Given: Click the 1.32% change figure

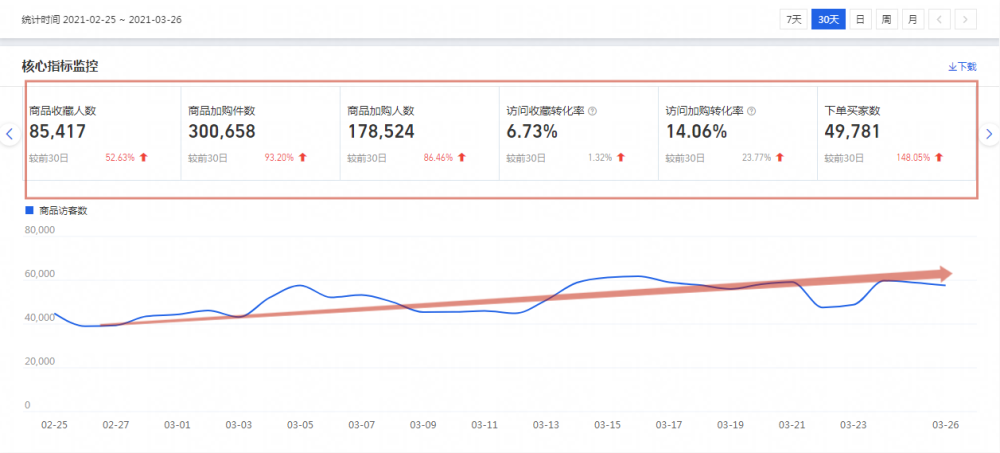Looking at the screenshot, I should [600, 158].
